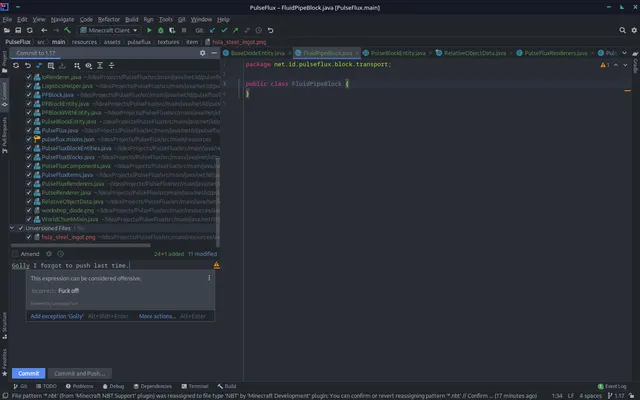
Task: Click the Group By icon in Commit toolbar
Action: click(x=77, y=65)
